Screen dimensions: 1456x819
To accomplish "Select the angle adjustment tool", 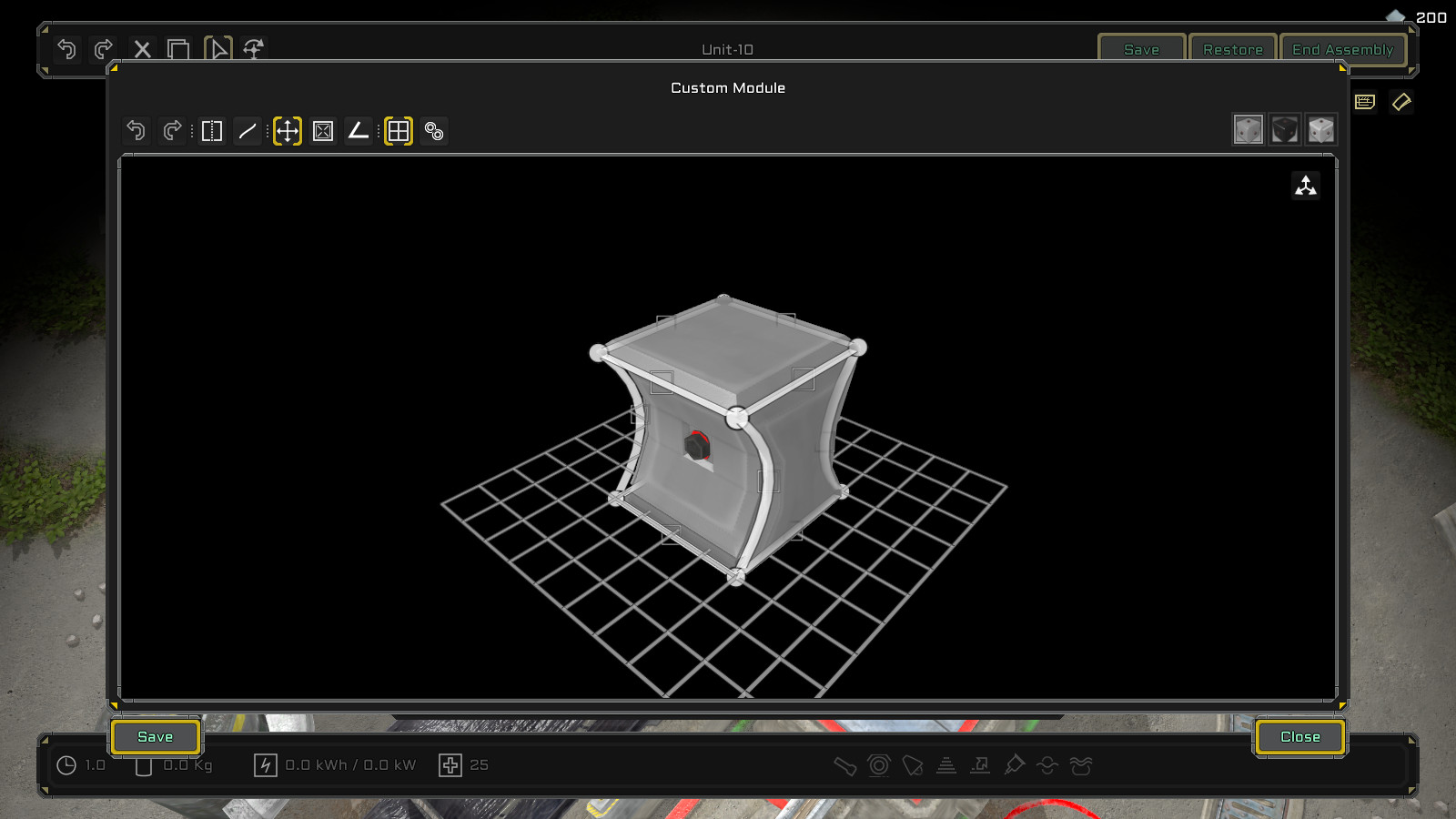I will [x=359, y=130].
